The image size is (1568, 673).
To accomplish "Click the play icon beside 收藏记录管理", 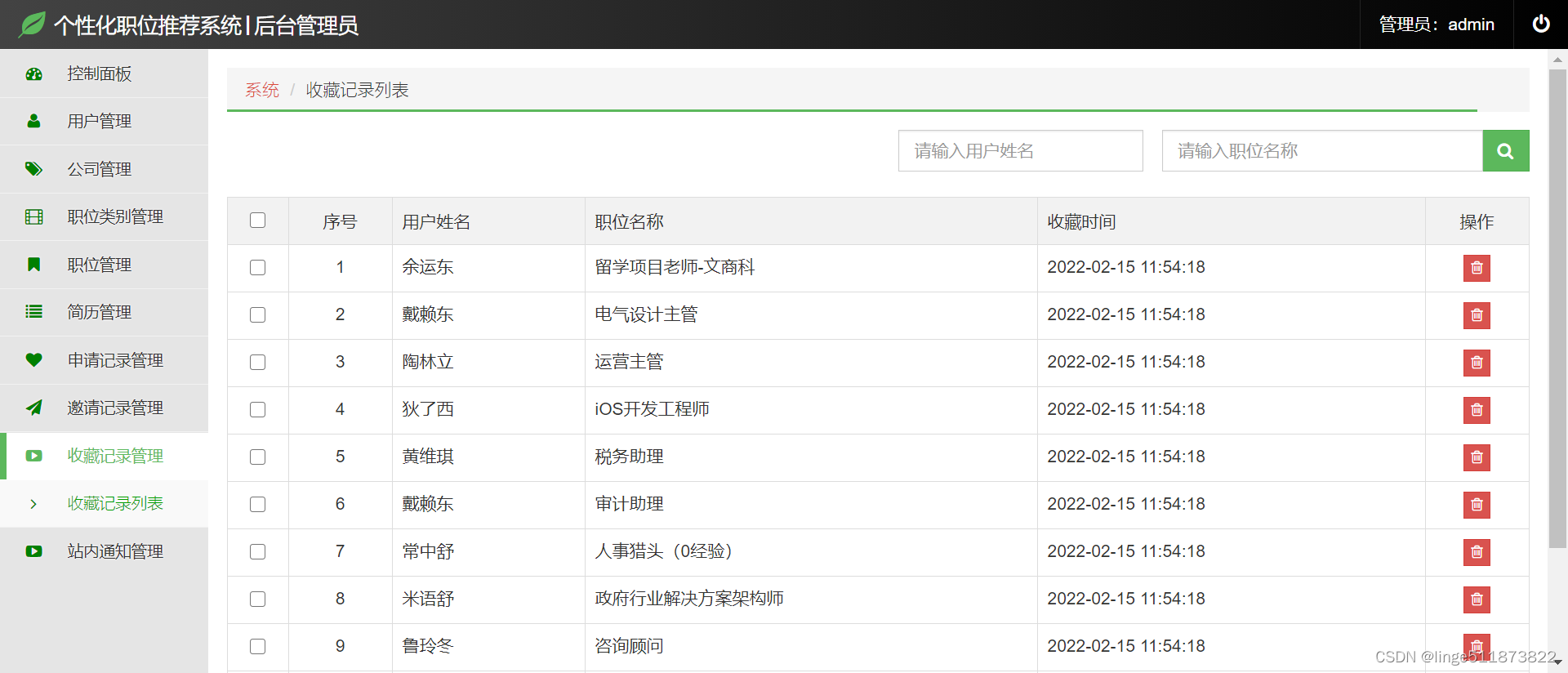I will pos(33,456).
